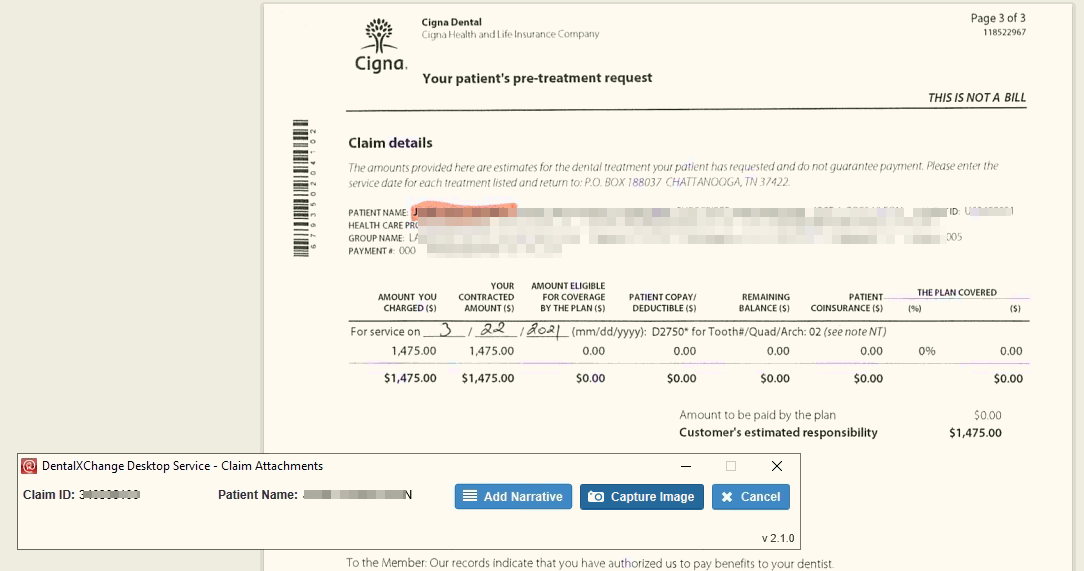1084x571 pixels.
Task: Click 'Cigna Health and Life Insurance Company' text
Action: pyautogui.click(x=510, y=34)
